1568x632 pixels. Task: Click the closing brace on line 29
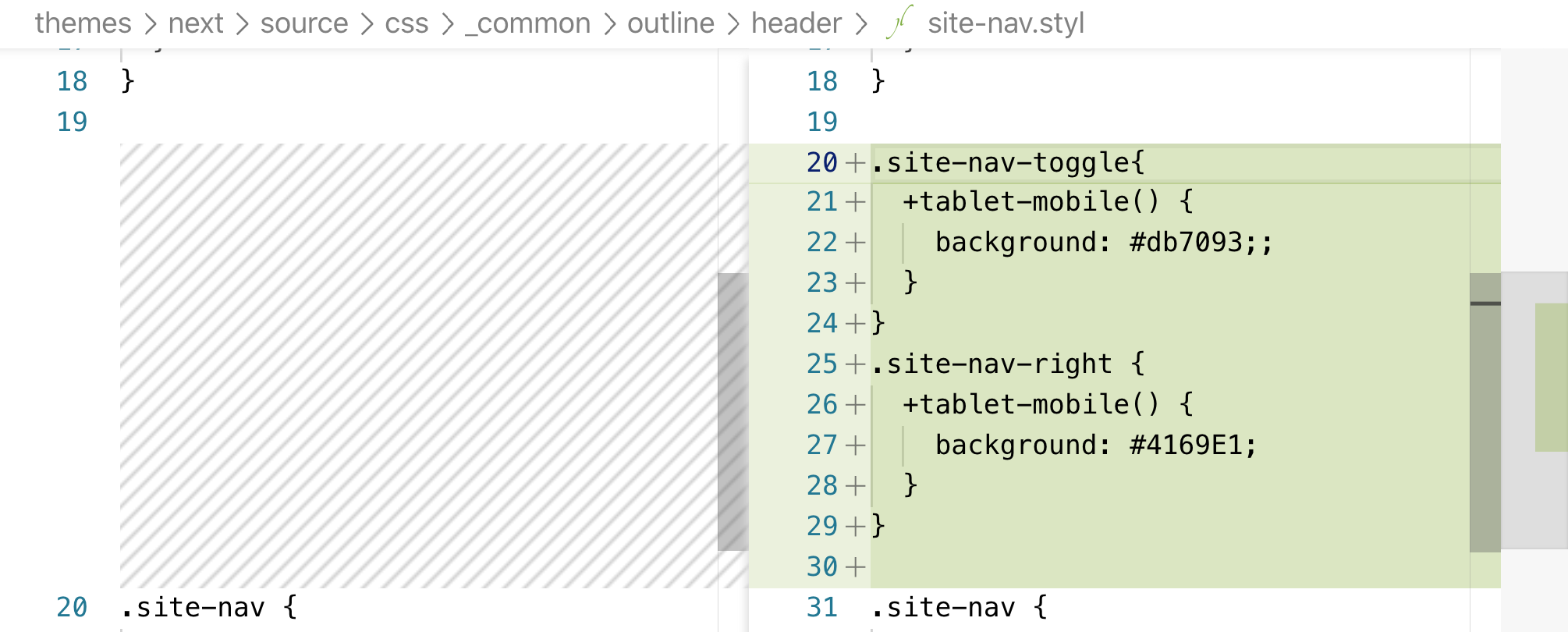(878, 526)
